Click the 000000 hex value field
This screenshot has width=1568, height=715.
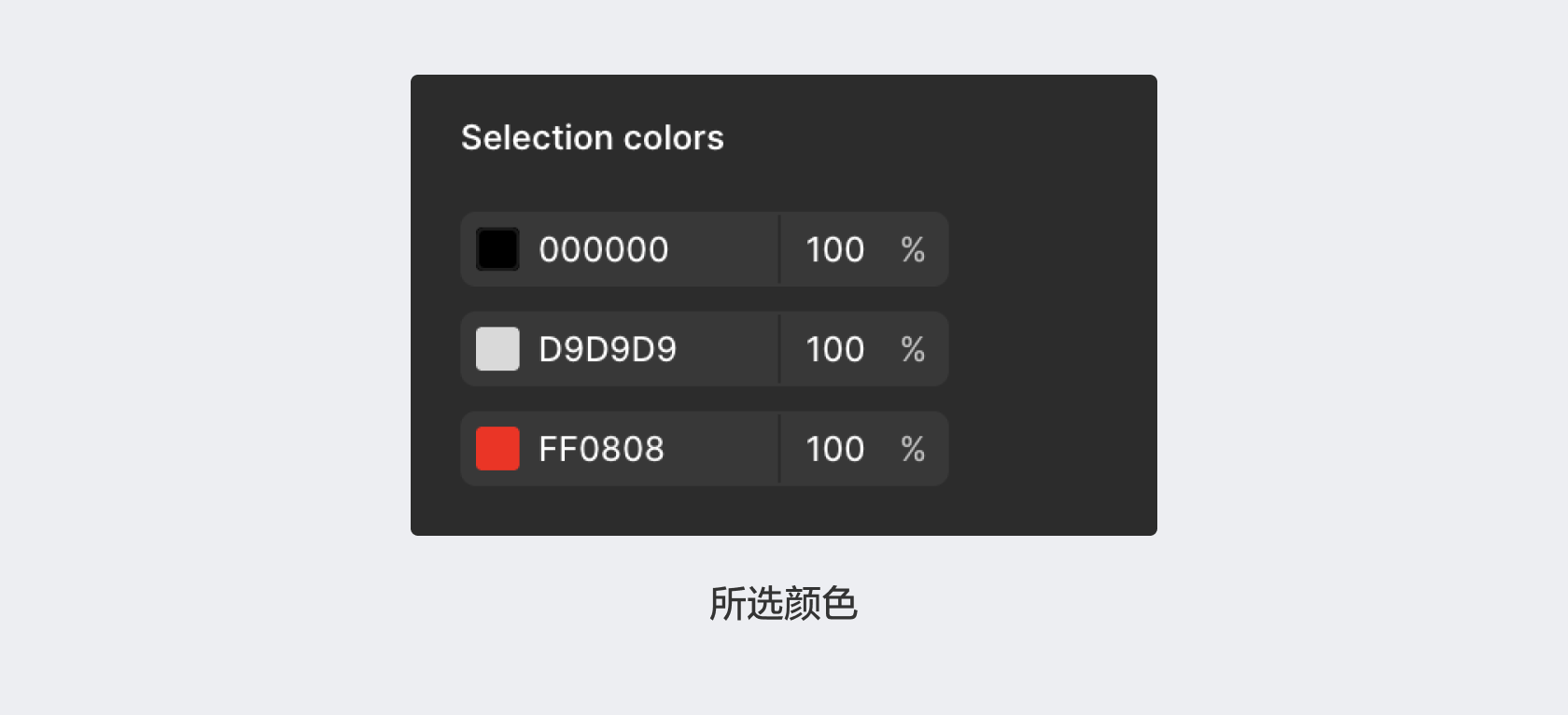coord(603,249)
